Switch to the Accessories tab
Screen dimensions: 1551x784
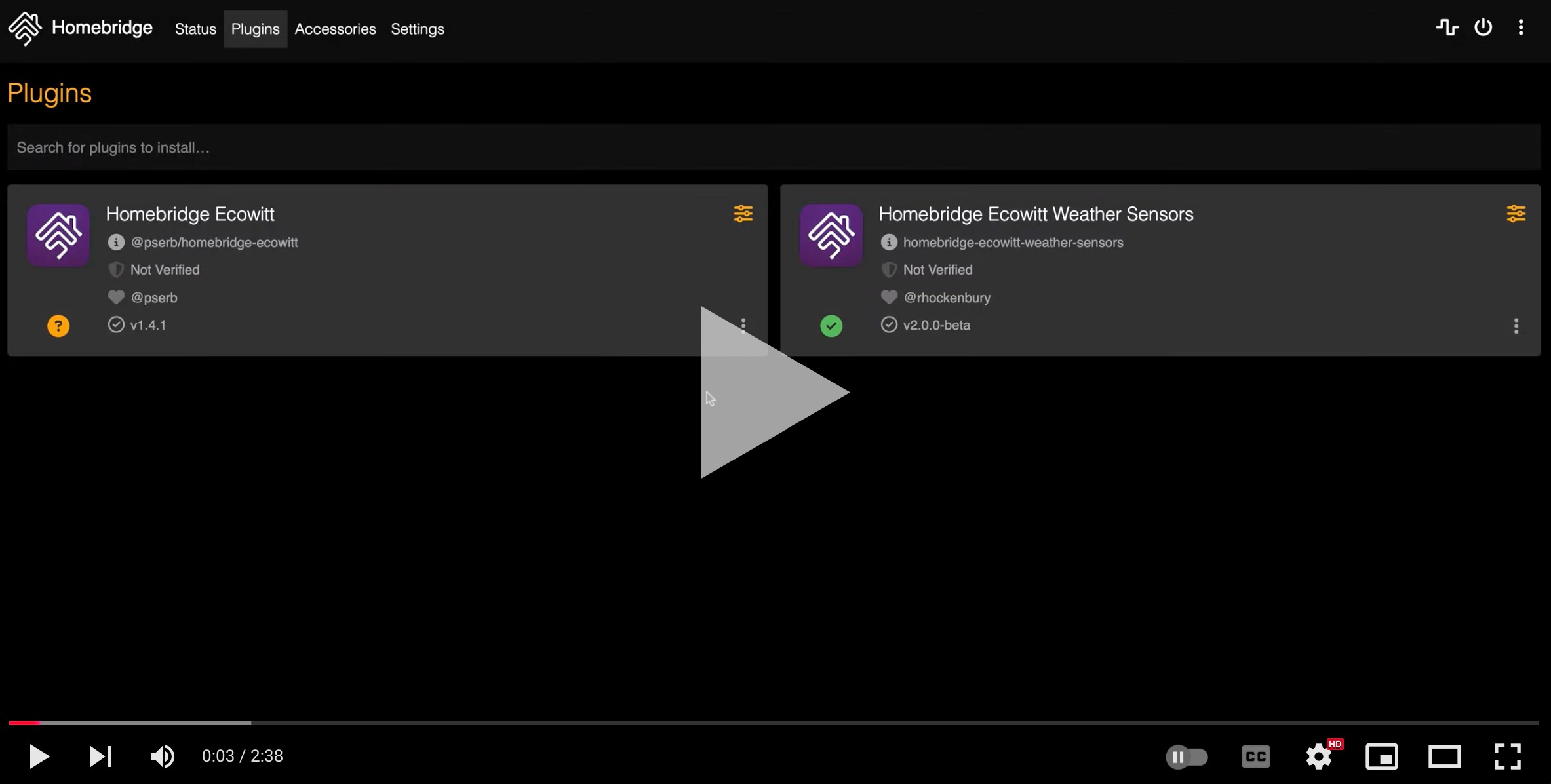click(x=335, y=29)
